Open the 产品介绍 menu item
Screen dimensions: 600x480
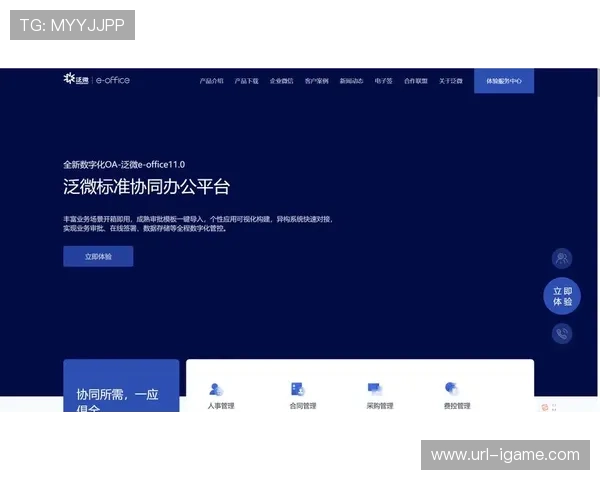[x=211, y=81]
